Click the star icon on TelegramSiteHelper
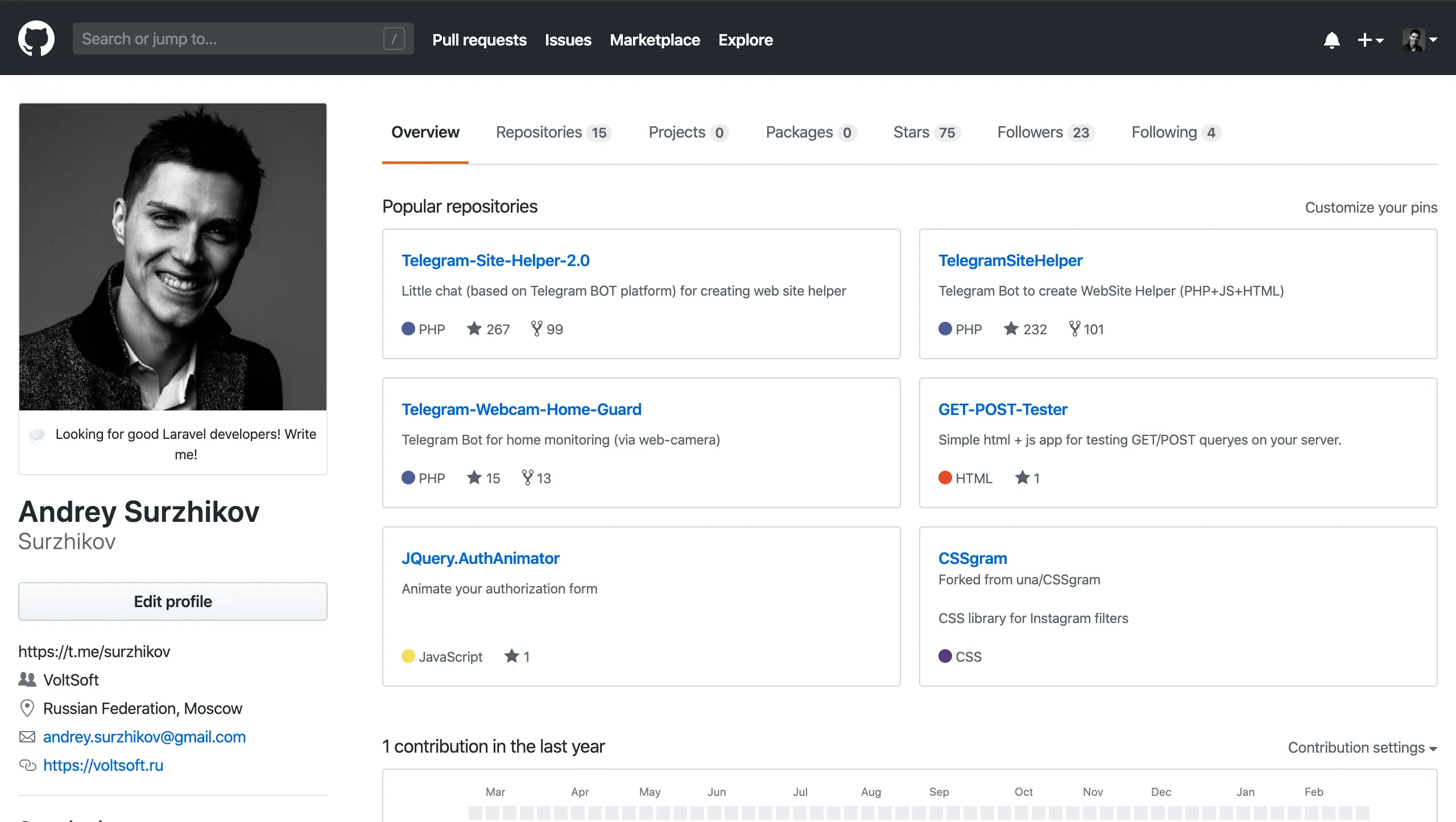This screenshot has height=822, width=1456. 1010,329
